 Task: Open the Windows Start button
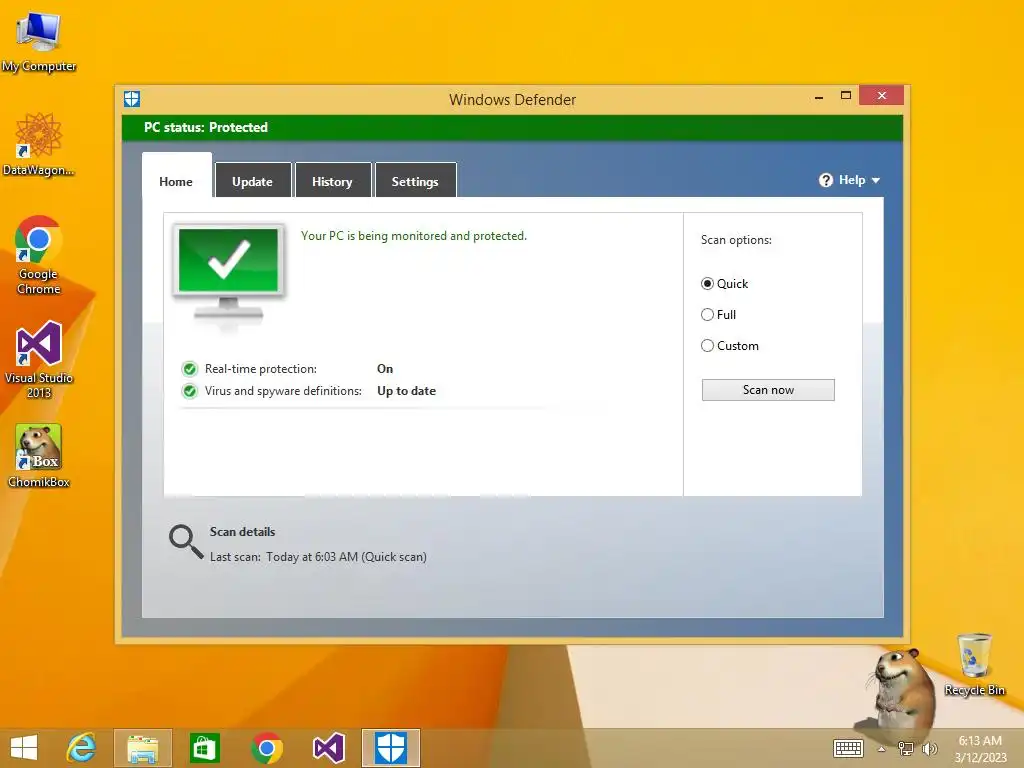click(24, 748)
